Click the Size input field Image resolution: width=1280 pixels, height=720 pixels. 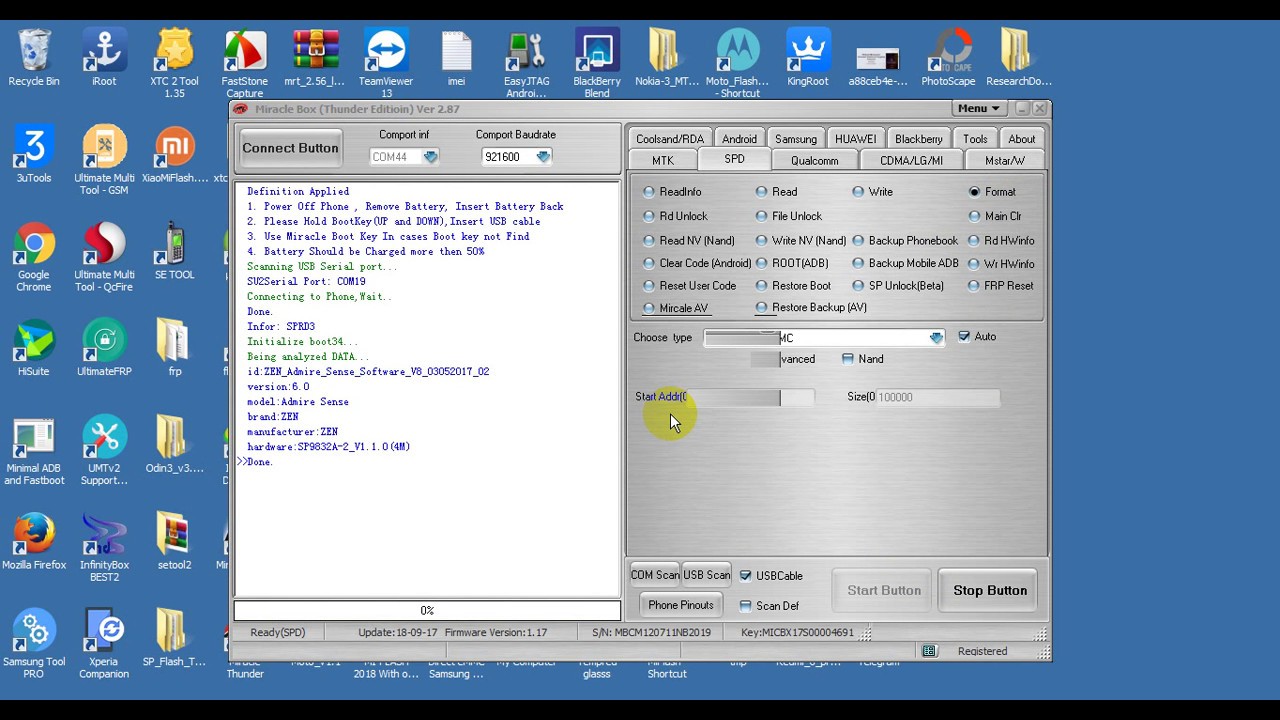click(x=938, y=397)
